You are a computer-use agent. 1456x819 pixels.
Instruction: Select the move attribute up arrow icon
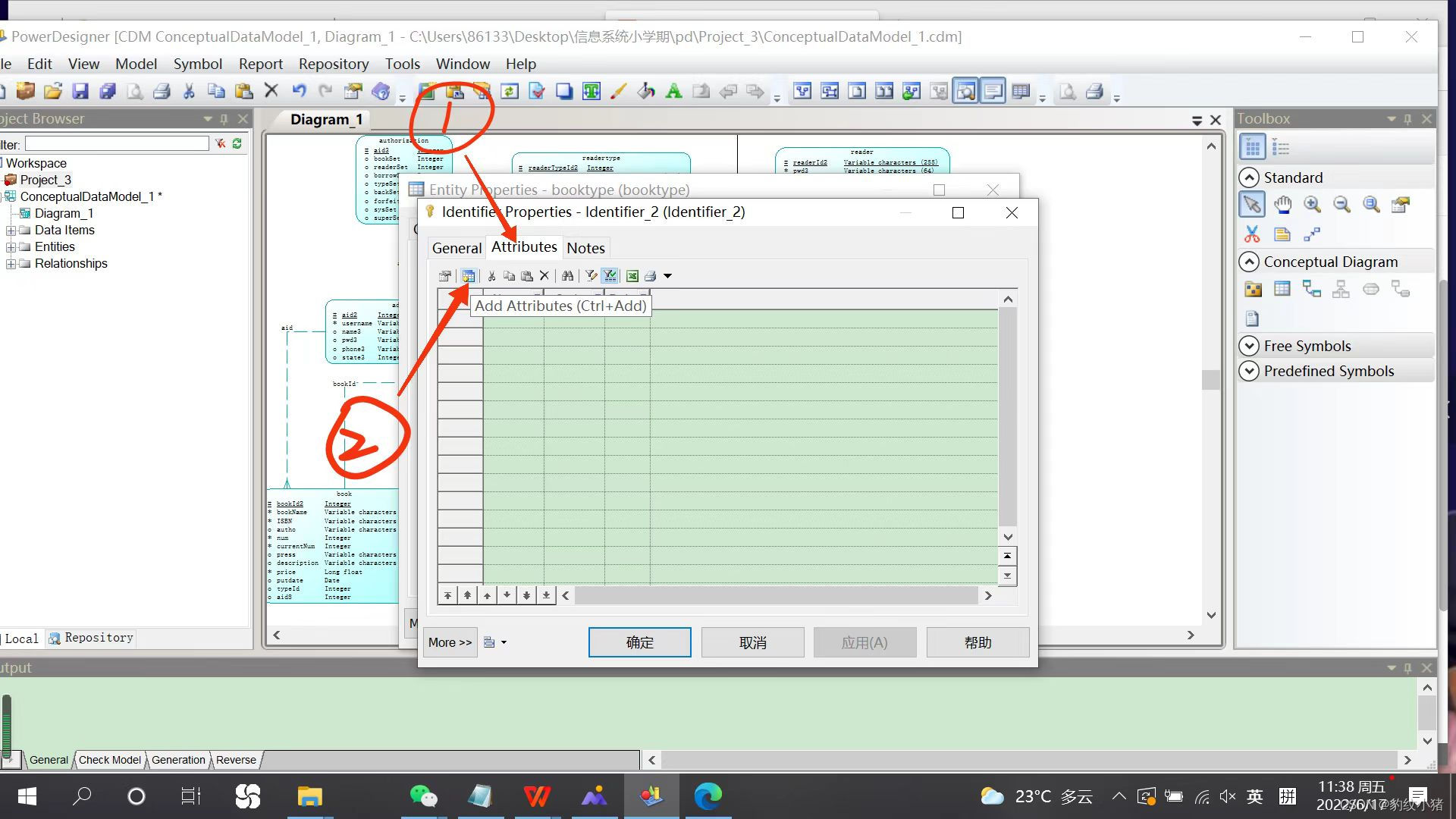tap(487, 595)
